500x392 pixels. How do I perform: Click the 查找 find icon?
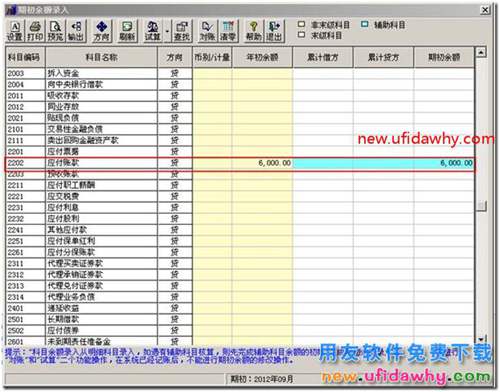pyautogui.click(x=182, y=31)
